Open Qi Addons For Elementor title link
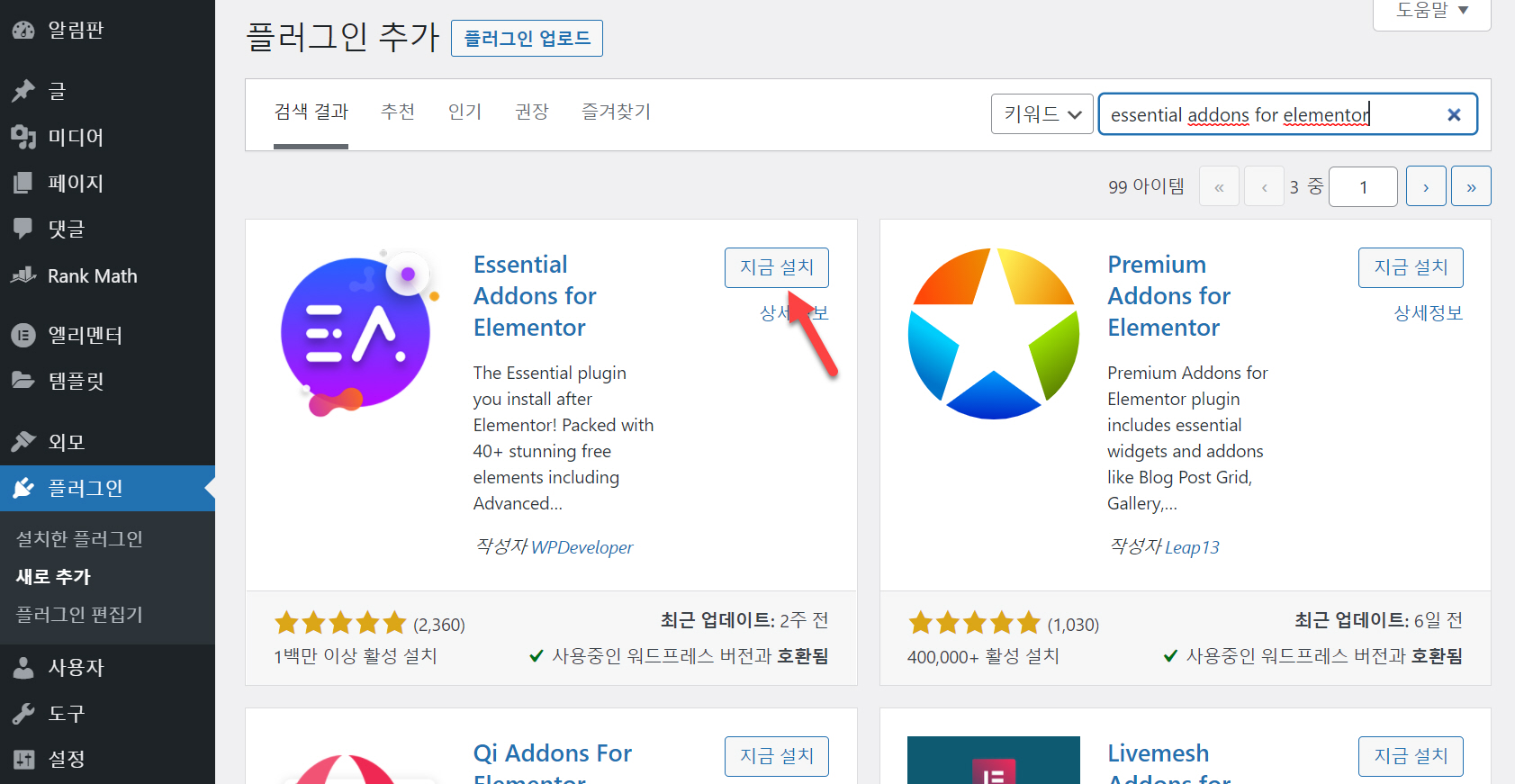This screenshot has width=1515, height=784. pyautogui.click(x=553, y=761)
